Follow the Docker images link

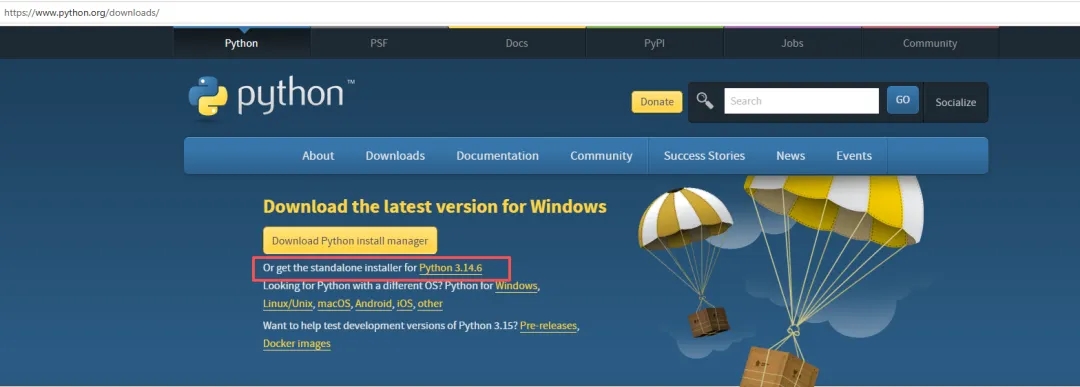point(297,343)
